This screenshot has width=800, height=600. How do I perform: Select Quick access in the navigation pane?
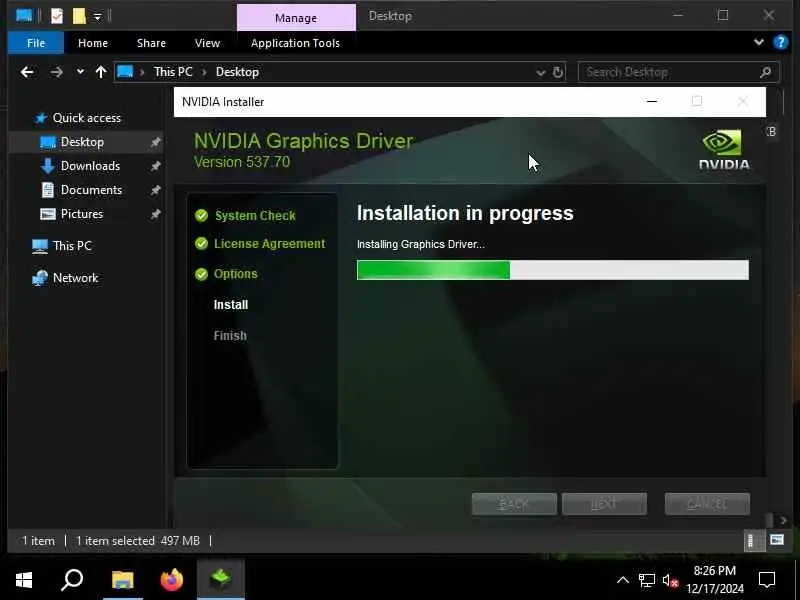pos(87,118)
